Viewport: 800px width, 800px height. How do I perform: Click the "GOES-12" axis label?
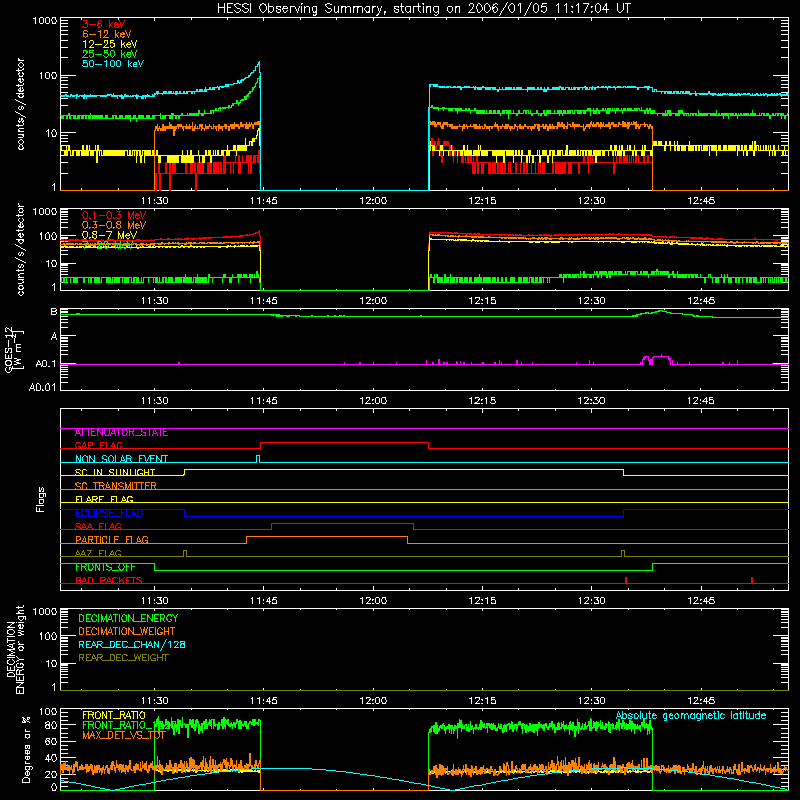9,349
